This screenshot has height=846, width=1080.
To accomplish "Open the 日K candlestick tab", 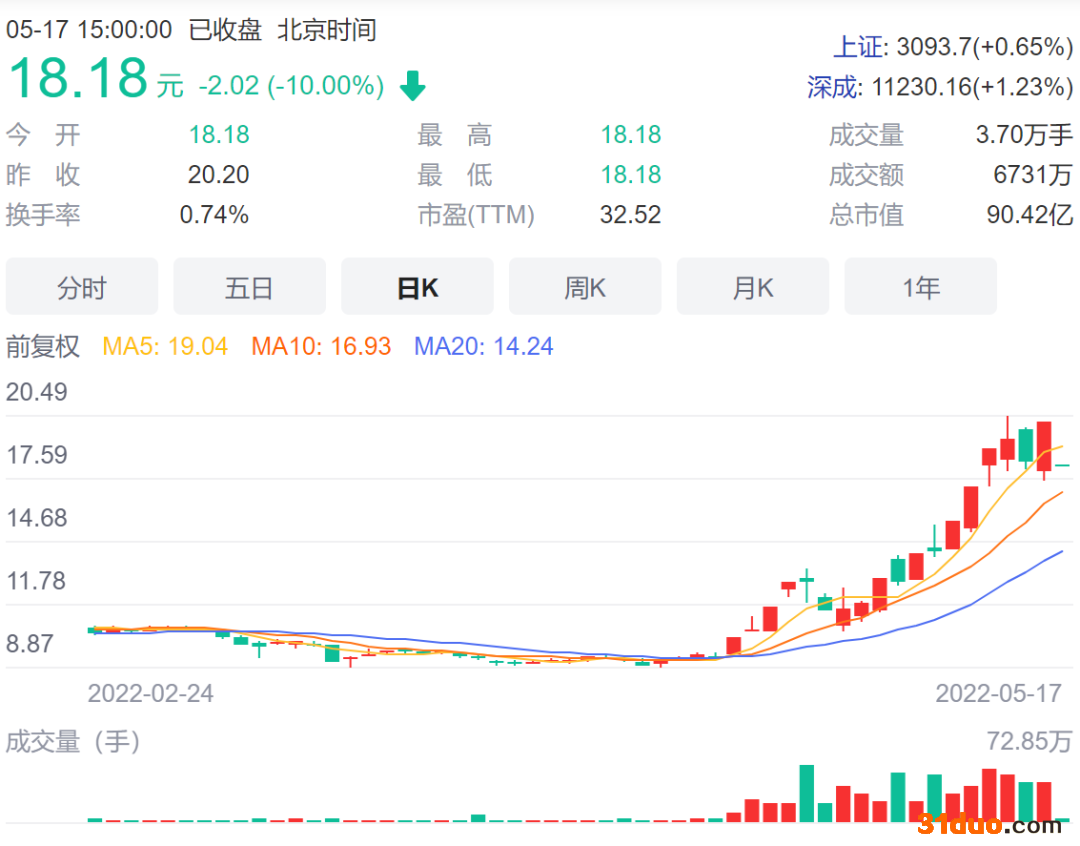I will tap(417, 288).
